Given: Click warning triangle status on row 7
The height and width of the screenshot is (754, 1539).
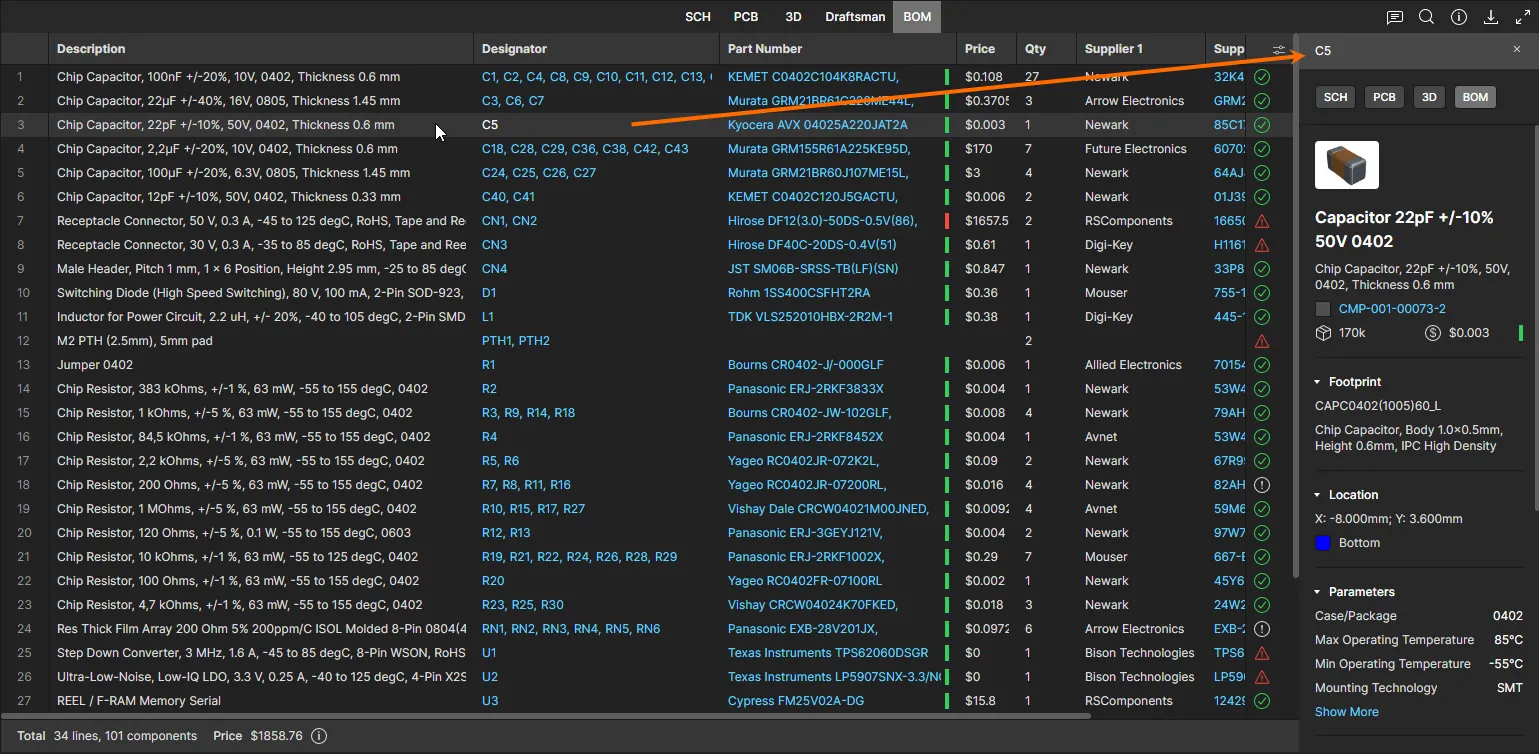Looking at the screenshot, I should [x=1262, y=221].
